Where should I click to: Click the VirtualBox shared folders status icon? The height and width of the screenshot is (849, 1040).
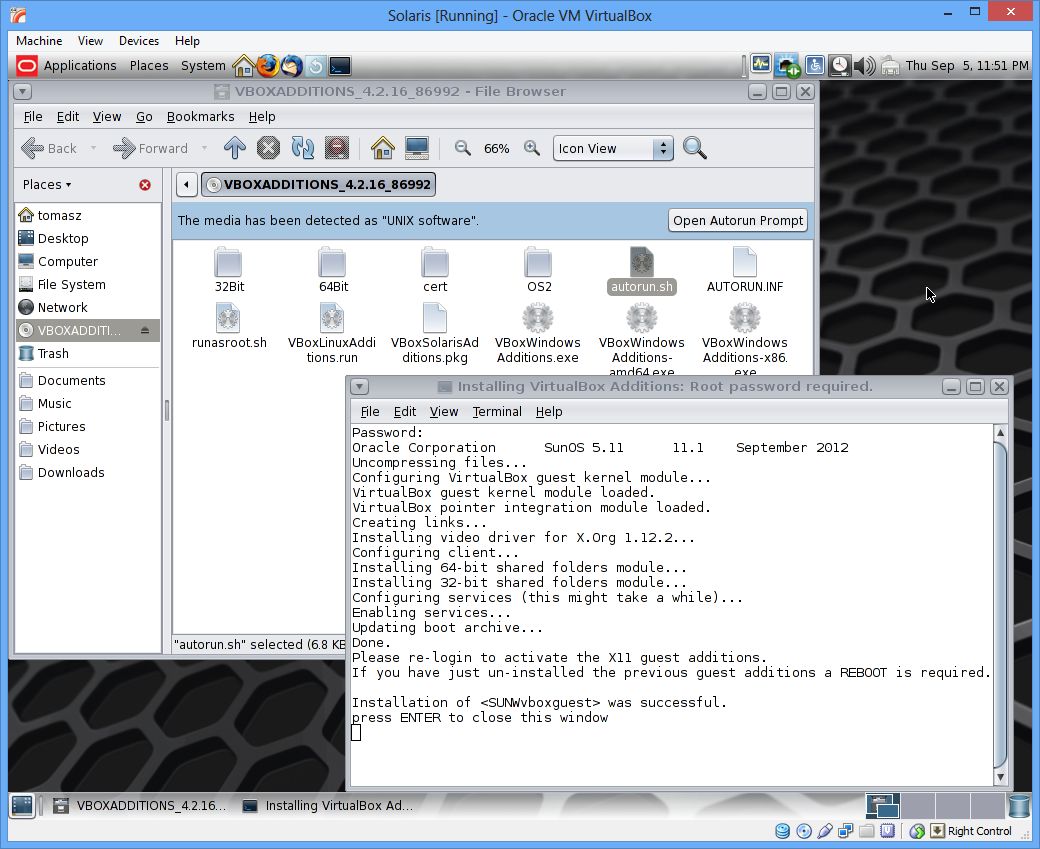click(x=866, y=830)
